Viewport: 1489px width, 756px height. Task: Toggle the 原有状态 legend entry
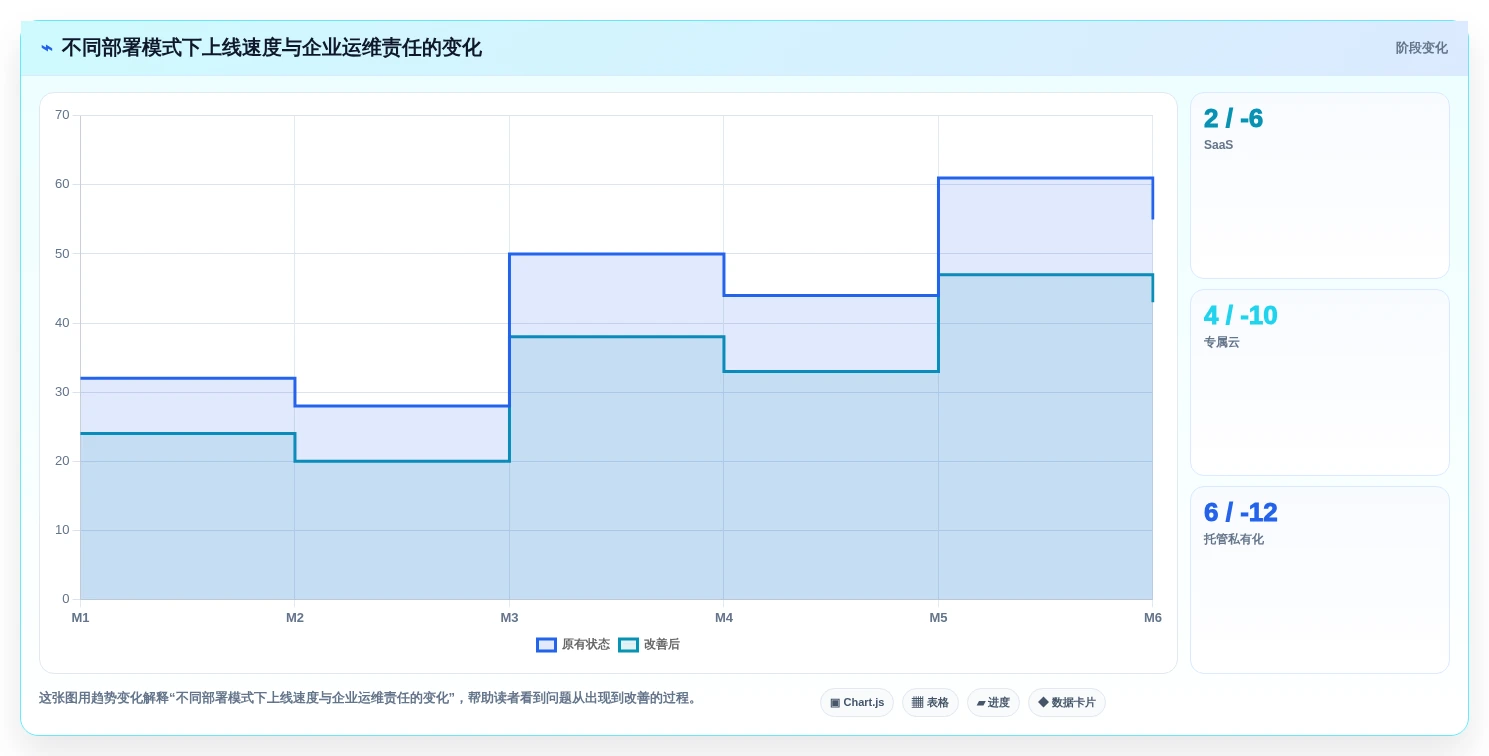pyautogui.click(x=573, y=645)
